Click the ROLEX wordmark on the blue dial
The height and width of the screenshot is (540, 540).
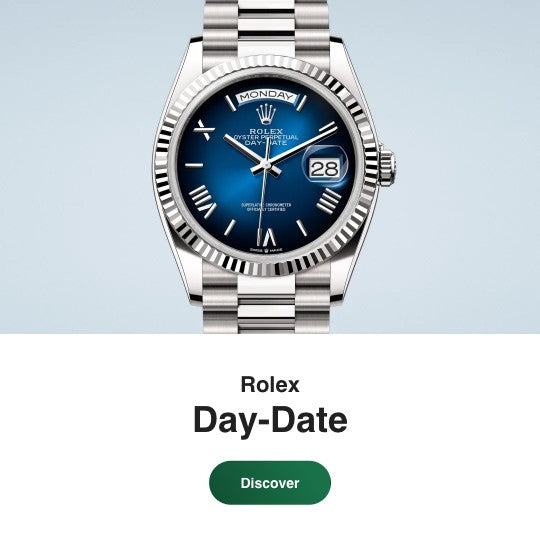pyautogui.click(x=266, y=131)
